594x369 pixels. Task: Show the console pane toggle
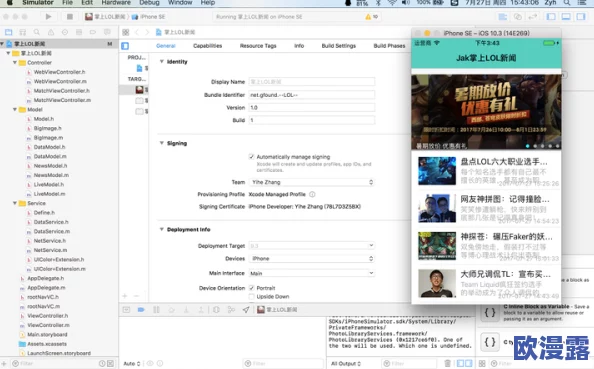click(468, 363)
